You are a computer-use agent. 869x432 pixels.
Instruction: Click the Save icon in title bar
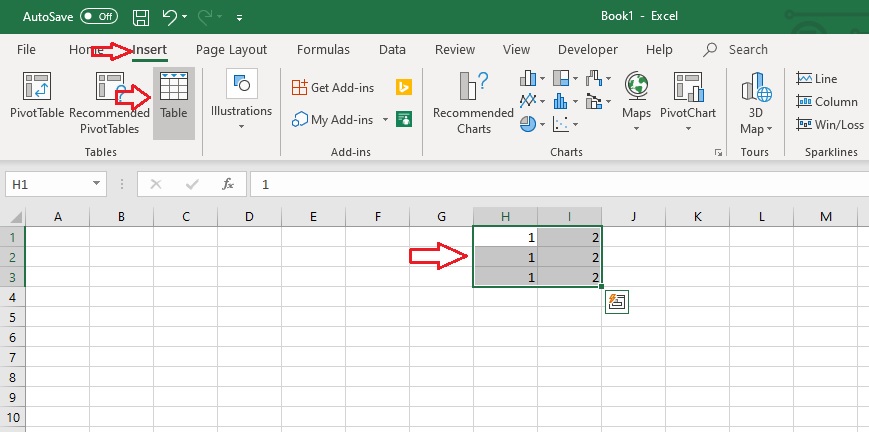[141, 17]
